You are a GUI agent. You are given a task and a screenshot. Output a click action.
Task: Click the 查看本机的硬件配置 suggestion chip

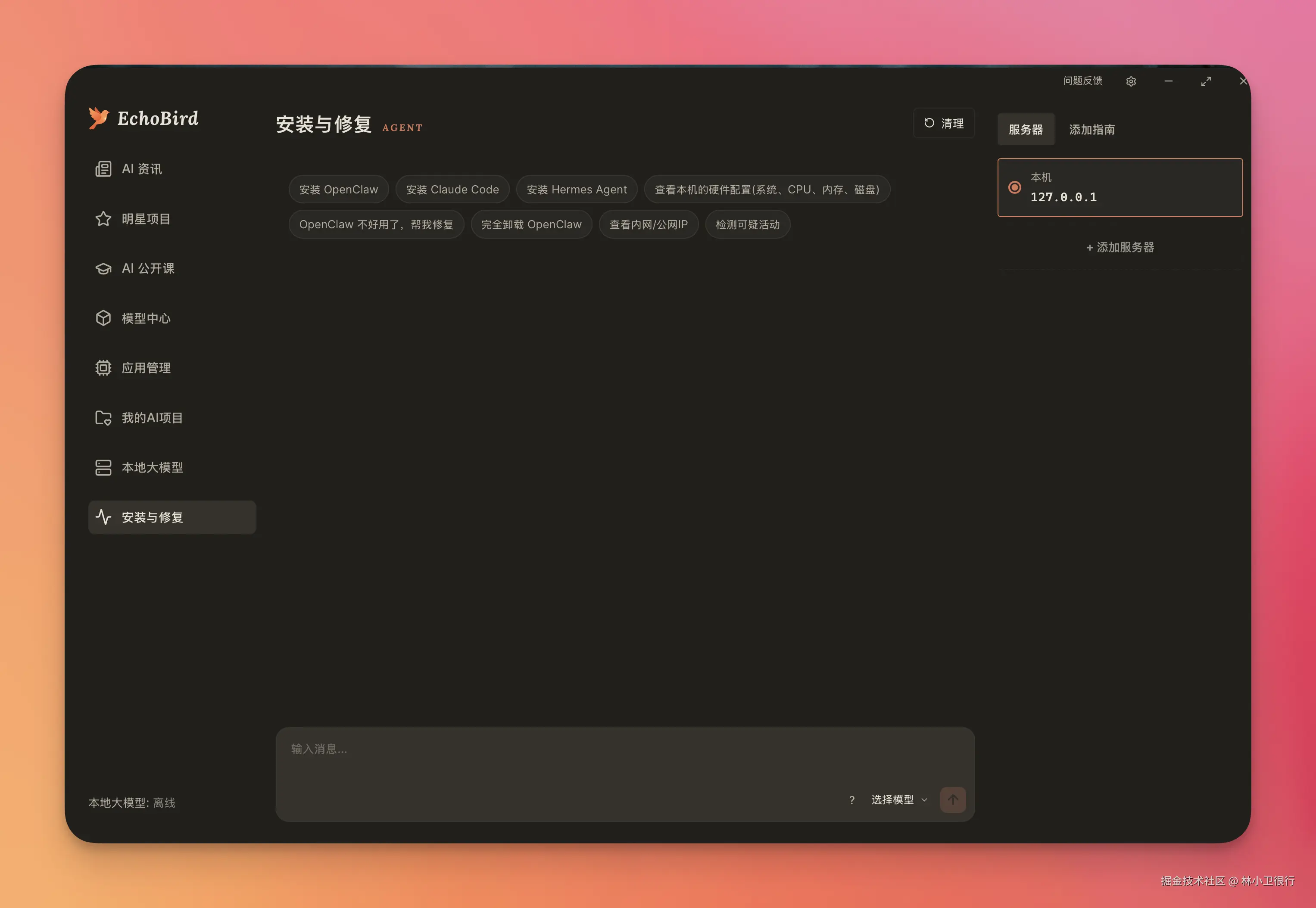coord(767,190)
